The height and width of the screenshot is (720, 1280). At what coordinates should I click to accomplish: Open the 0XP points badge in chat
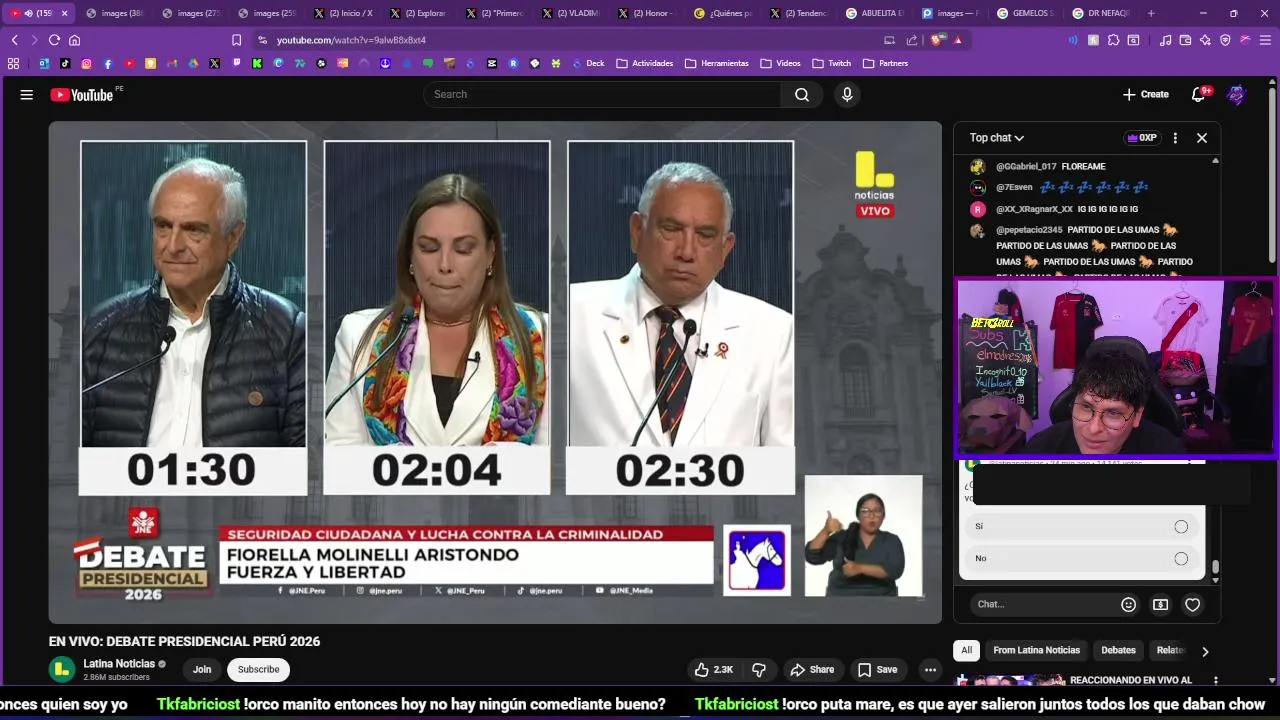coord(1141,138)
